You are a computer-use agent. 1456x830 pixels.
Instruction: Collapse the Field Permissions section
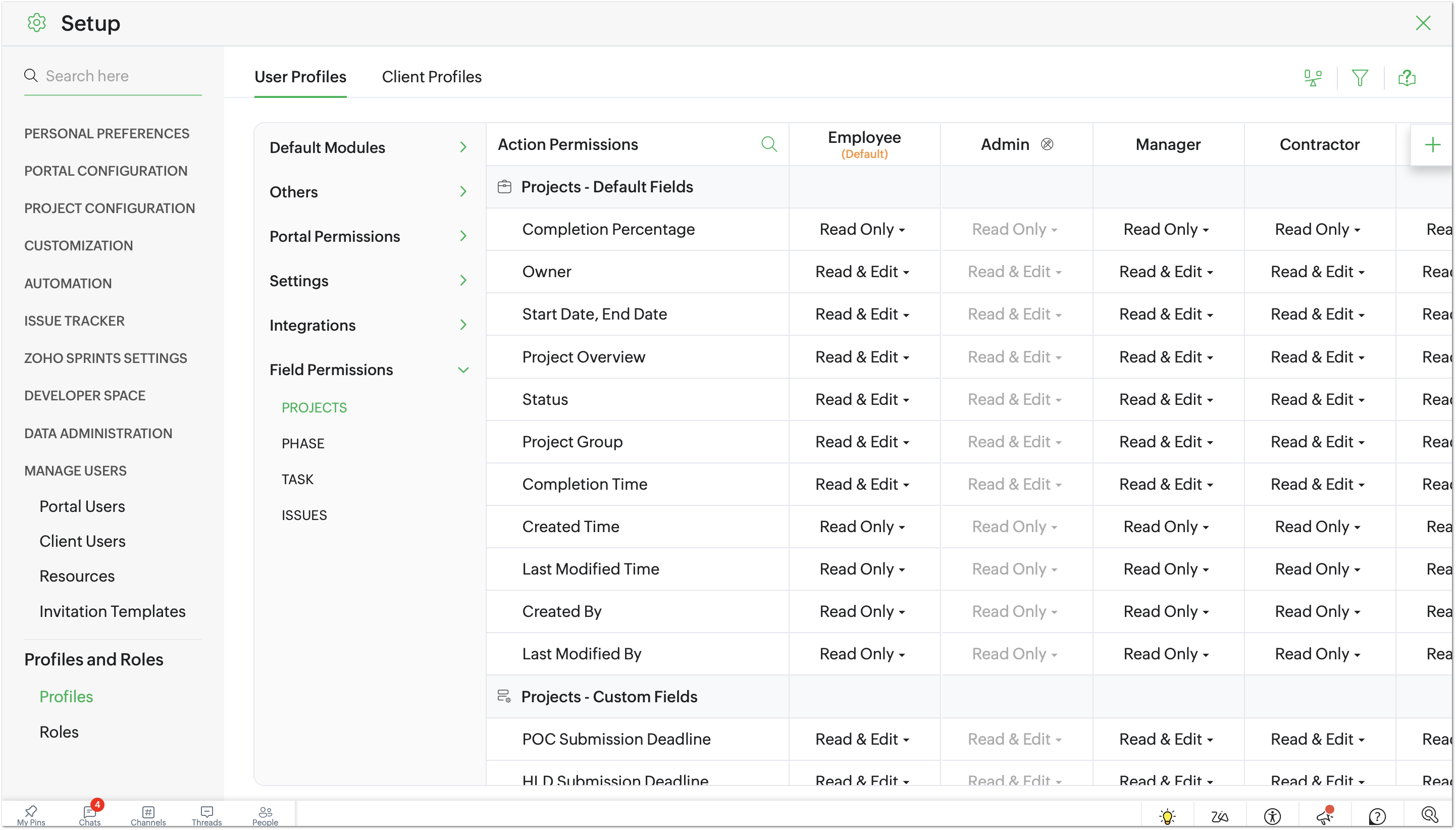[368, 370]
